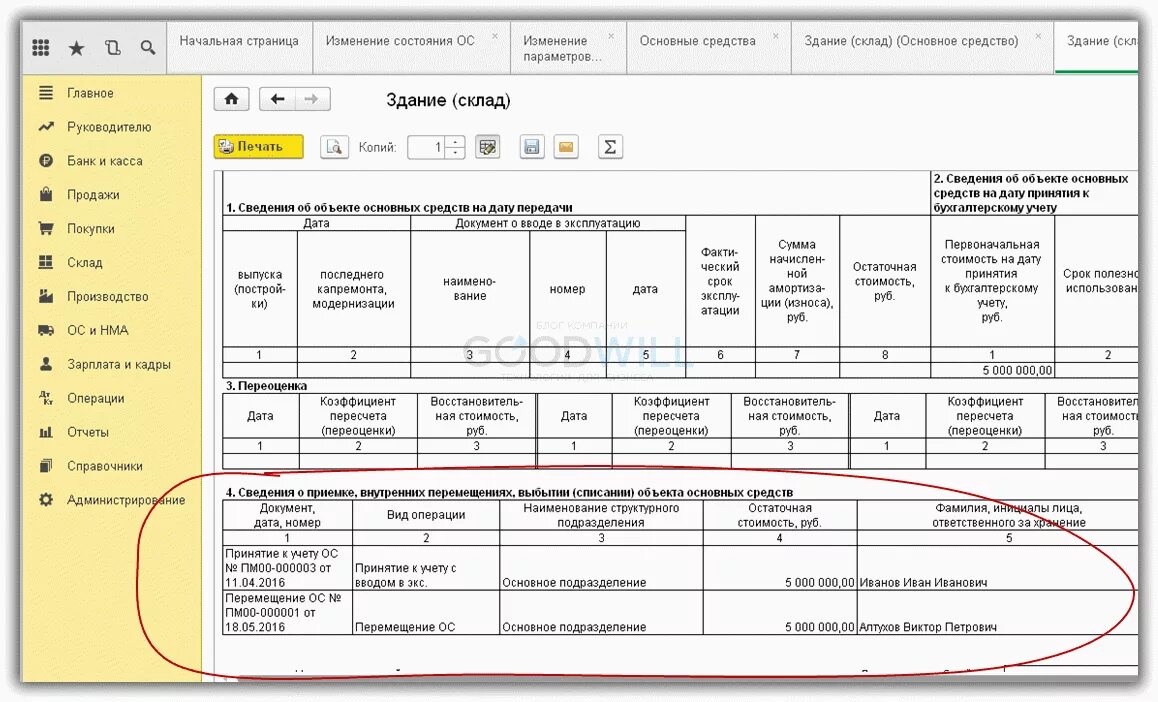1158x702 pixels.
Task: Click the Операции Дт/Кт icon
Action: tap(46, 398)
